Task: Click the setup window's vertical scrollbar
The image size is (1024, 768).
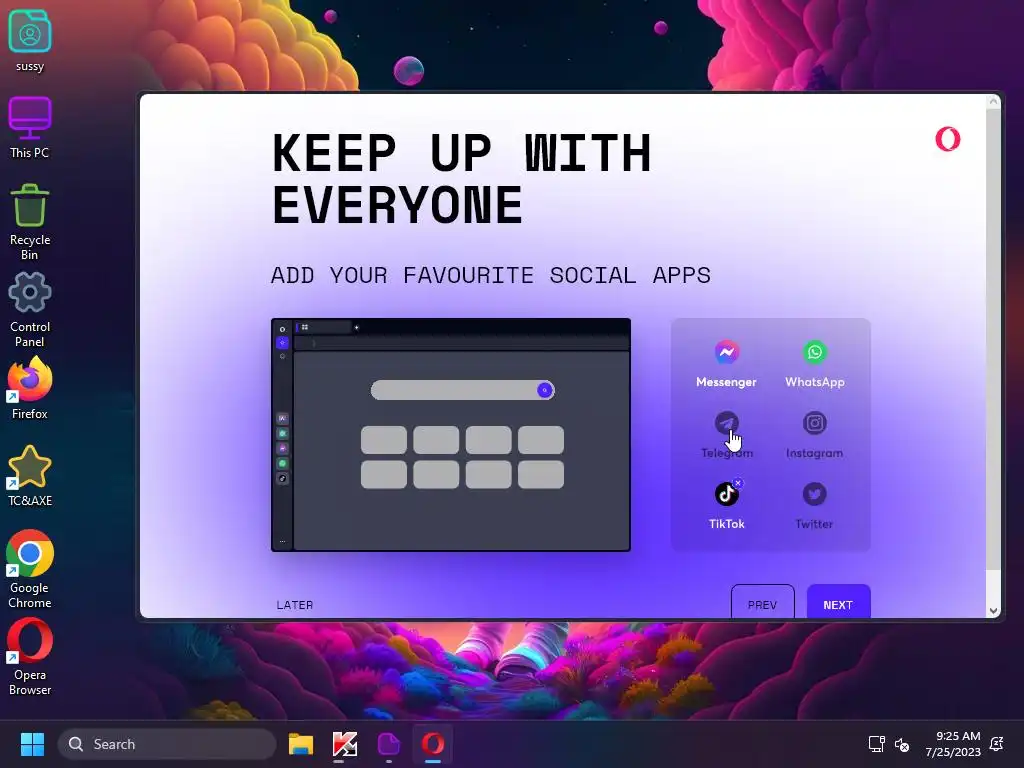Action: point(993,338)
